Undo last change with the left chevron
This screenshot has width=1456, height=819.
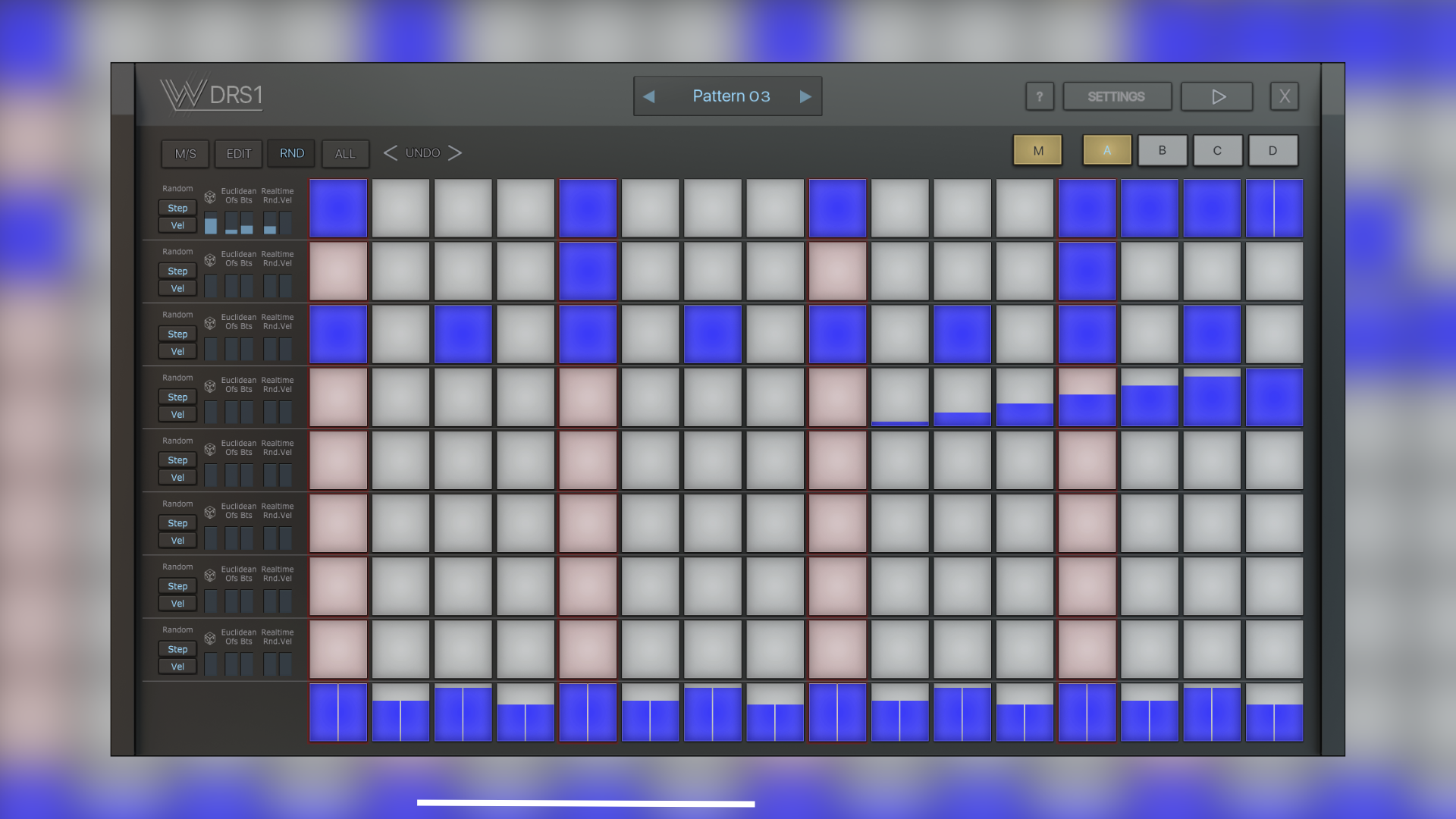coord(390,153)
